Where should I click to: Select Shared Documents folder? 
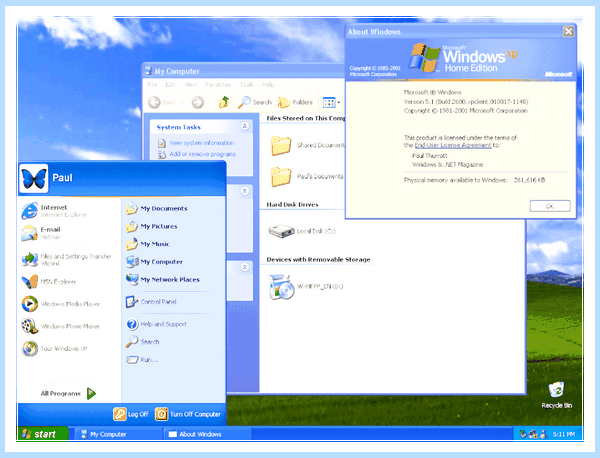click(x=308, y=145)
